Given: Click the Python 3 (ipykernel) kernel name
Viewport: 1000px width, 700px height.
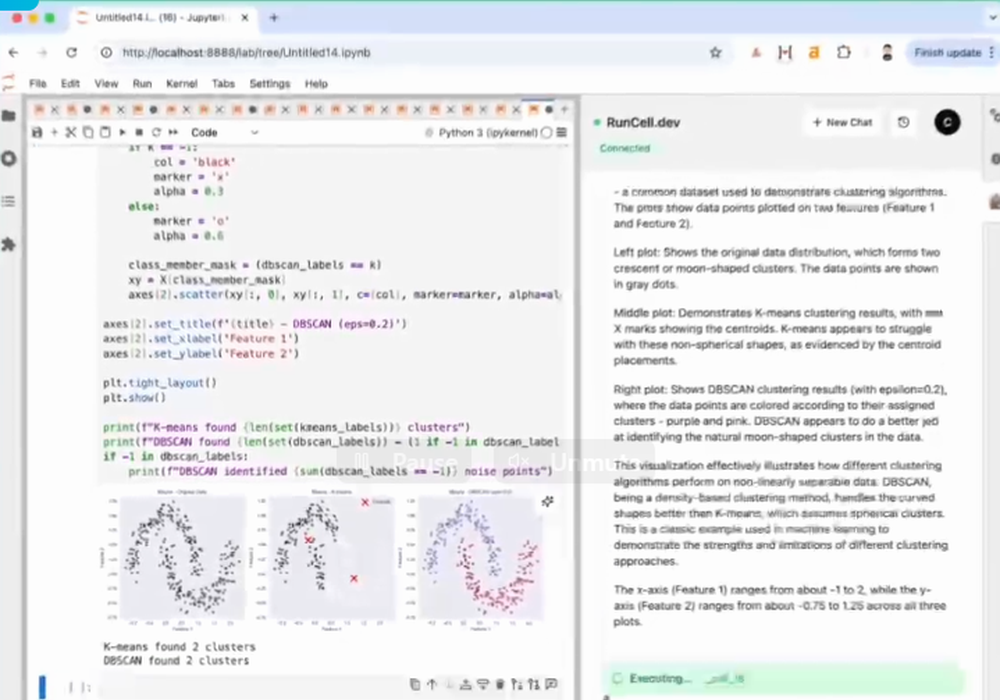Looking at the screenshot, I should point(488,133).
